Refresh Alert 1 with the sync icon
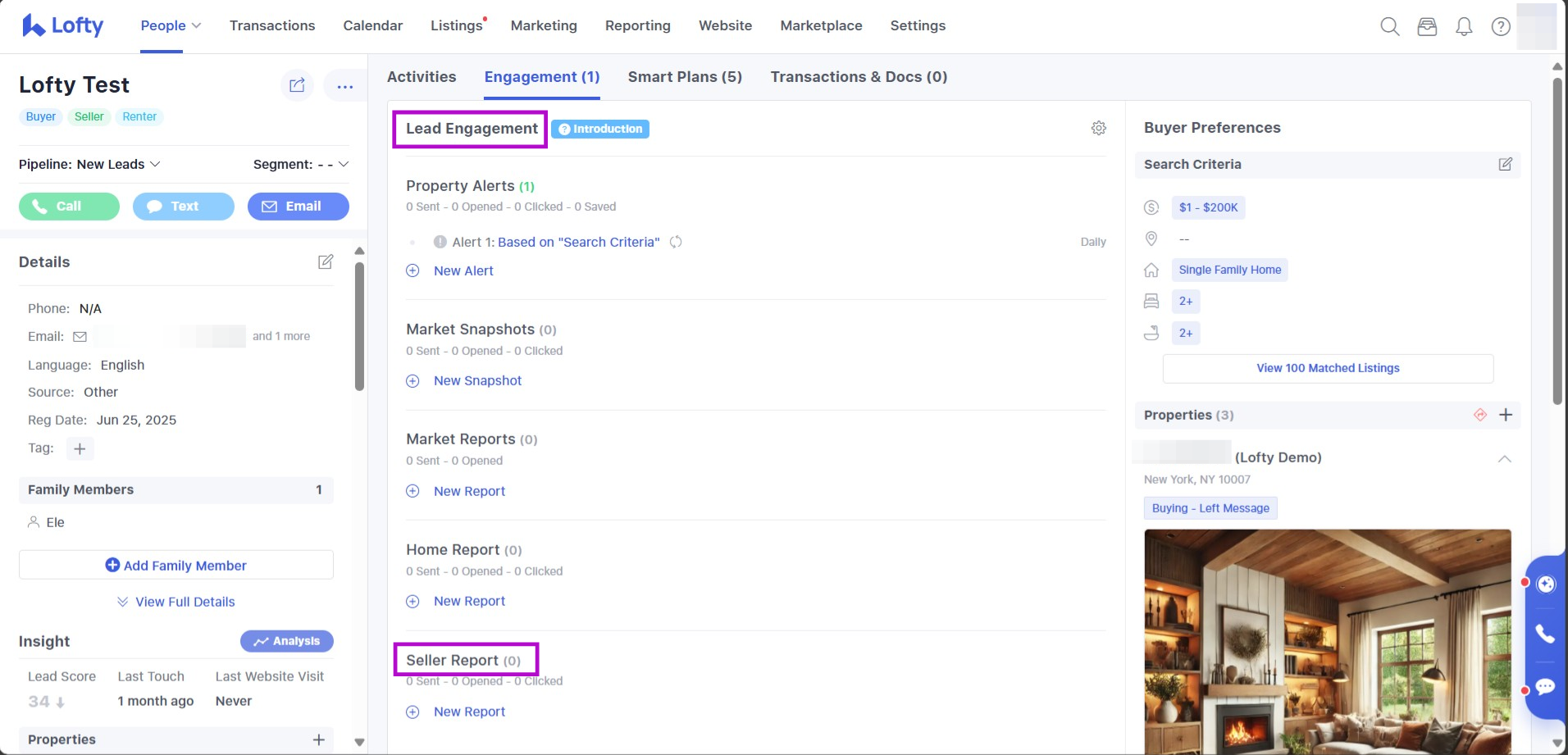This screenshot has height=755, width=1568. [x=676, y=242]
